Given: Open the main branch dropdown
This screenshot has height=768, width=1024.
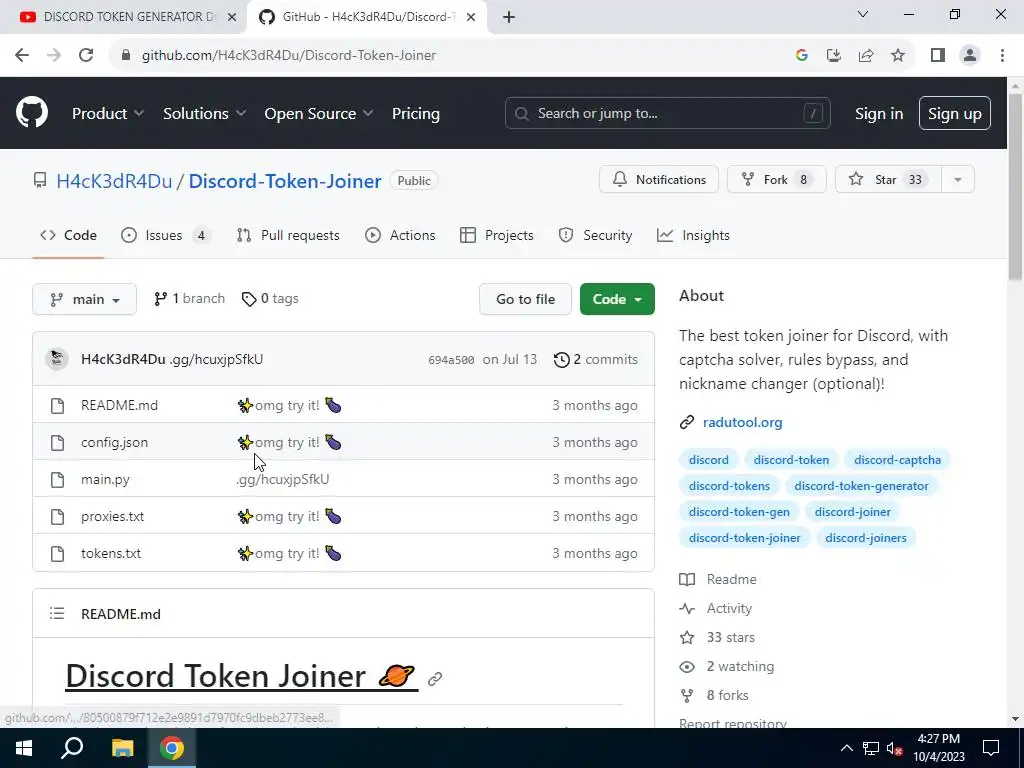Looking at the screenshot, I should [84, 299].
